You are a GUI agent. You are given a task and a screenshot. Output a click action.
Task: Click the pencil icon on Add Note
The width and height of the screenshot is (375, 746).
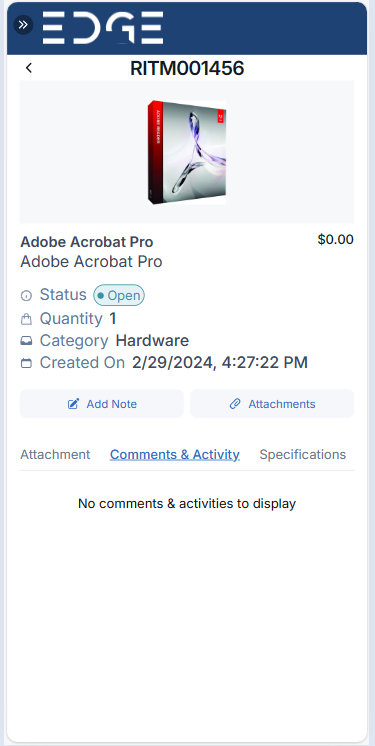(73, 404)
